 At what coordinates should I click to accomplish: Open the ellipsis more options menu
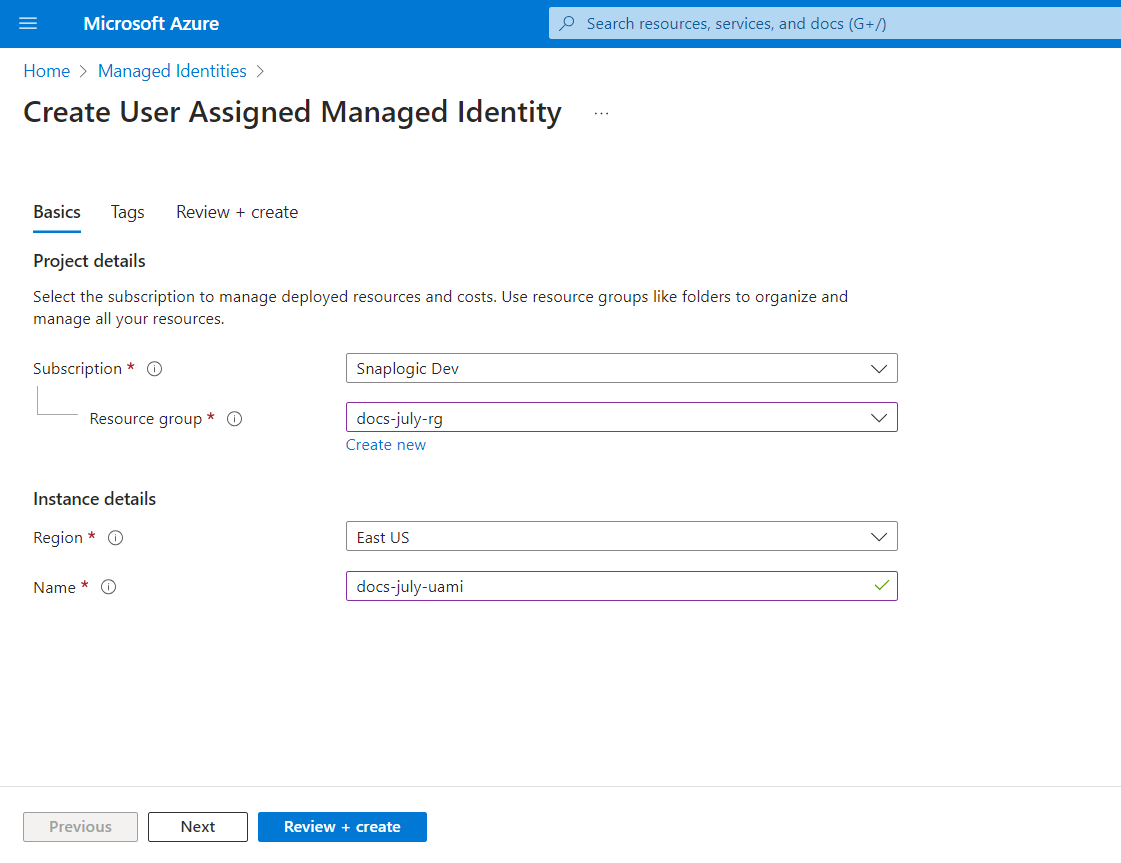pyautogui.click(x=601, y=114)
